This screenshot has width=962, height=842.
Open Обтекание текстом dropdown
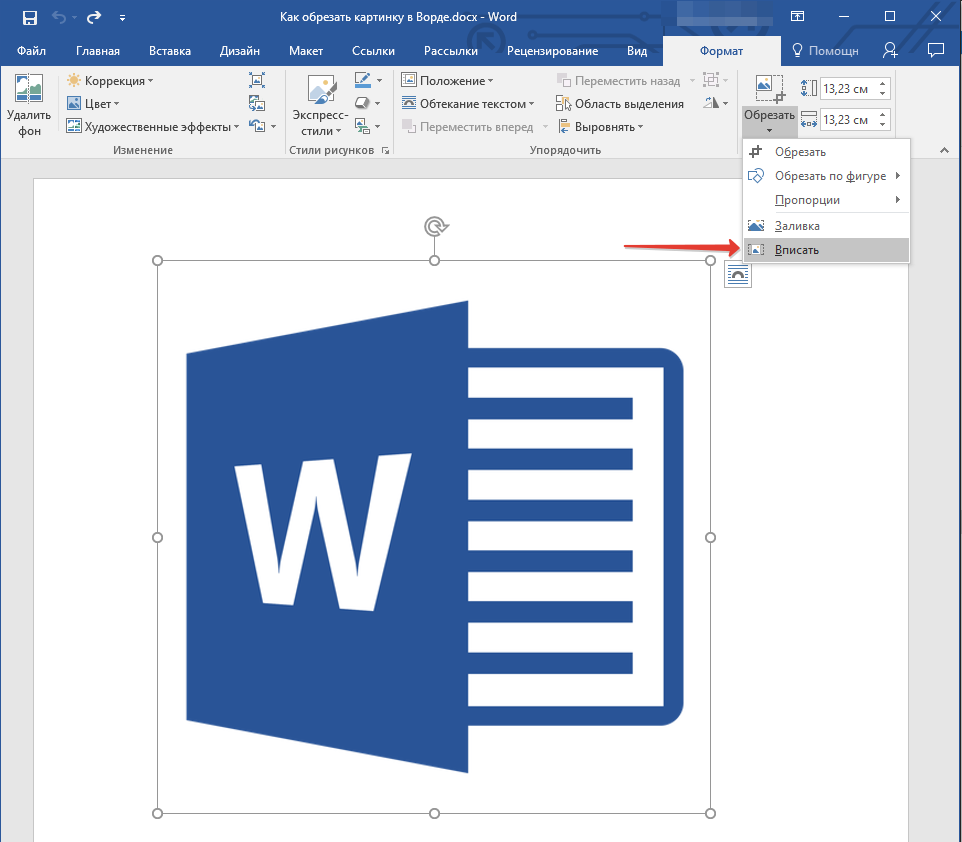click(468, 104)
